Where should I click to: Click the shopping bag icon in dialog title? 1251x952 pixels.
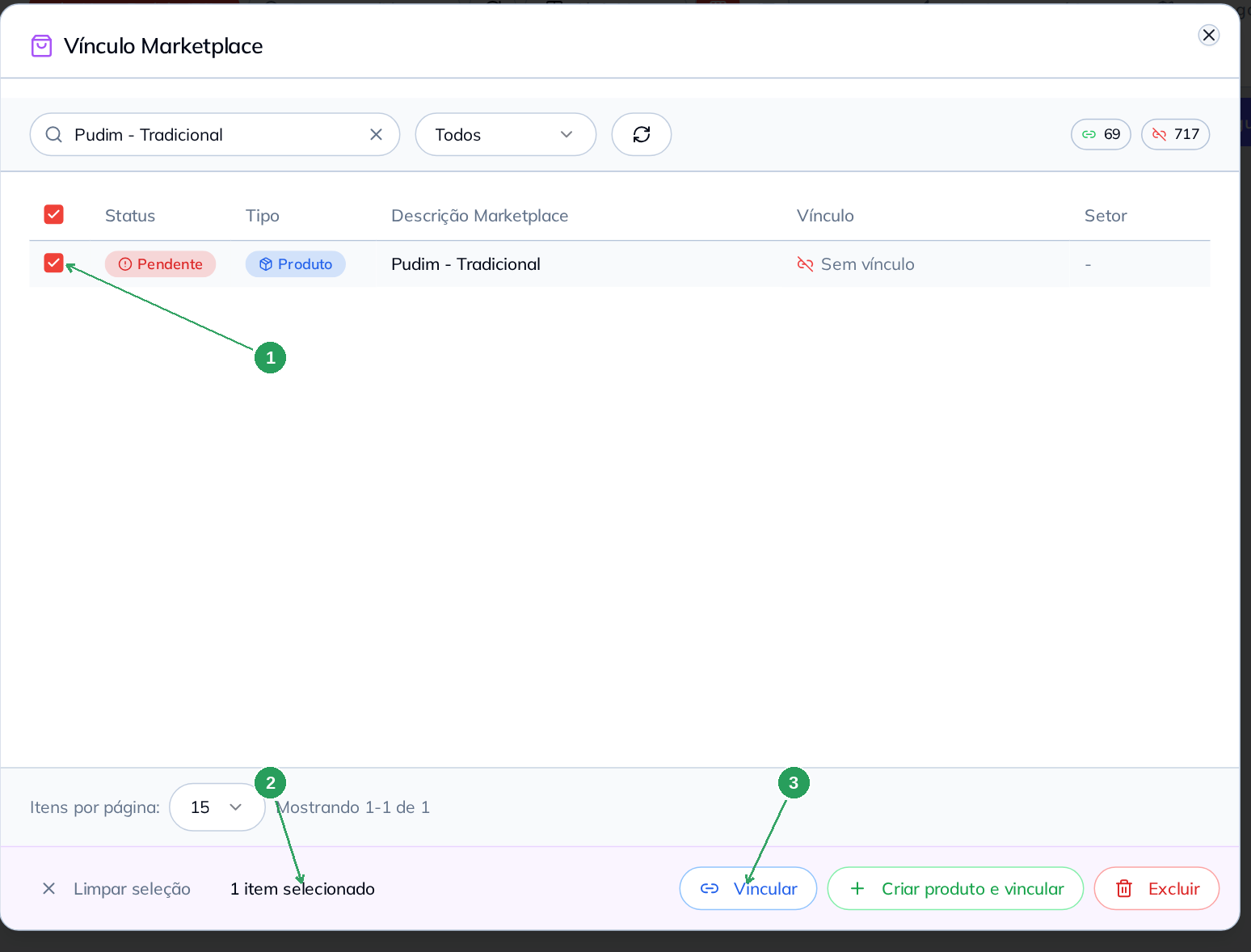41,46
